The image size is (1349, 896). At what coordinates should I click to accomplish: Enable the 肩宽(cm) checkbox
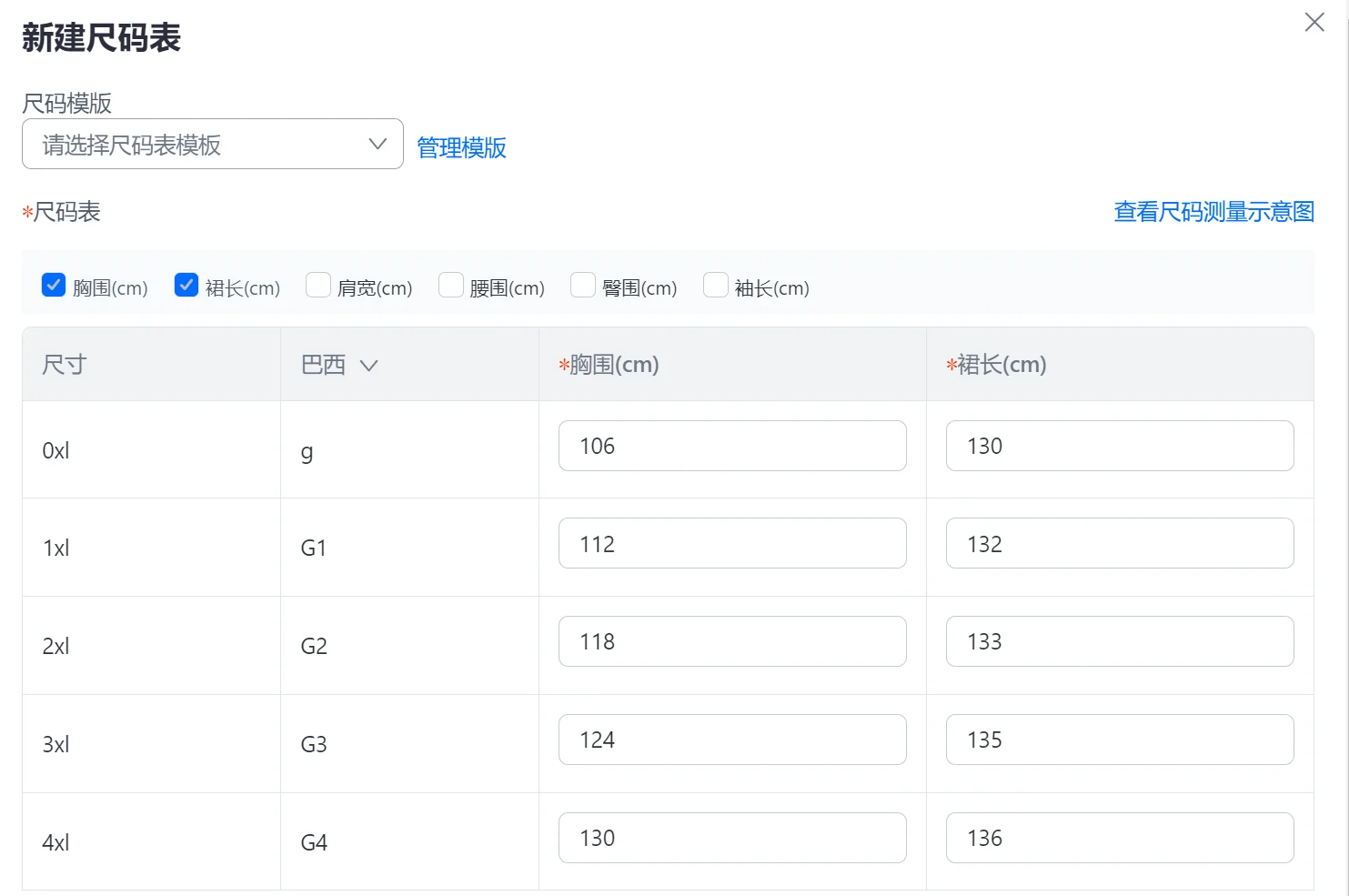coord(318,286)
